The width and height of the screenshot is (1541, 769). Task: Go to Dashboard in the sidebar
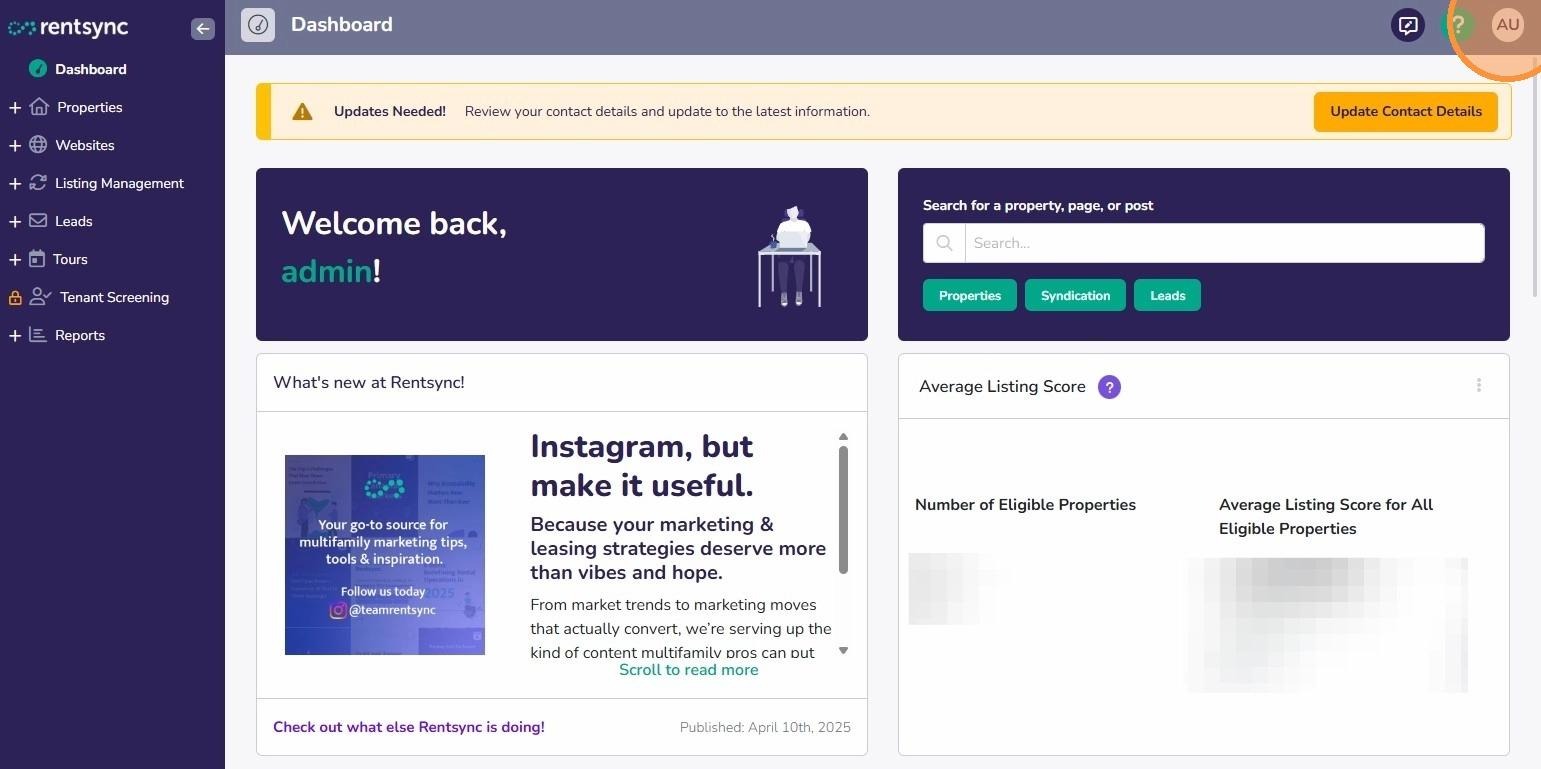91,69
